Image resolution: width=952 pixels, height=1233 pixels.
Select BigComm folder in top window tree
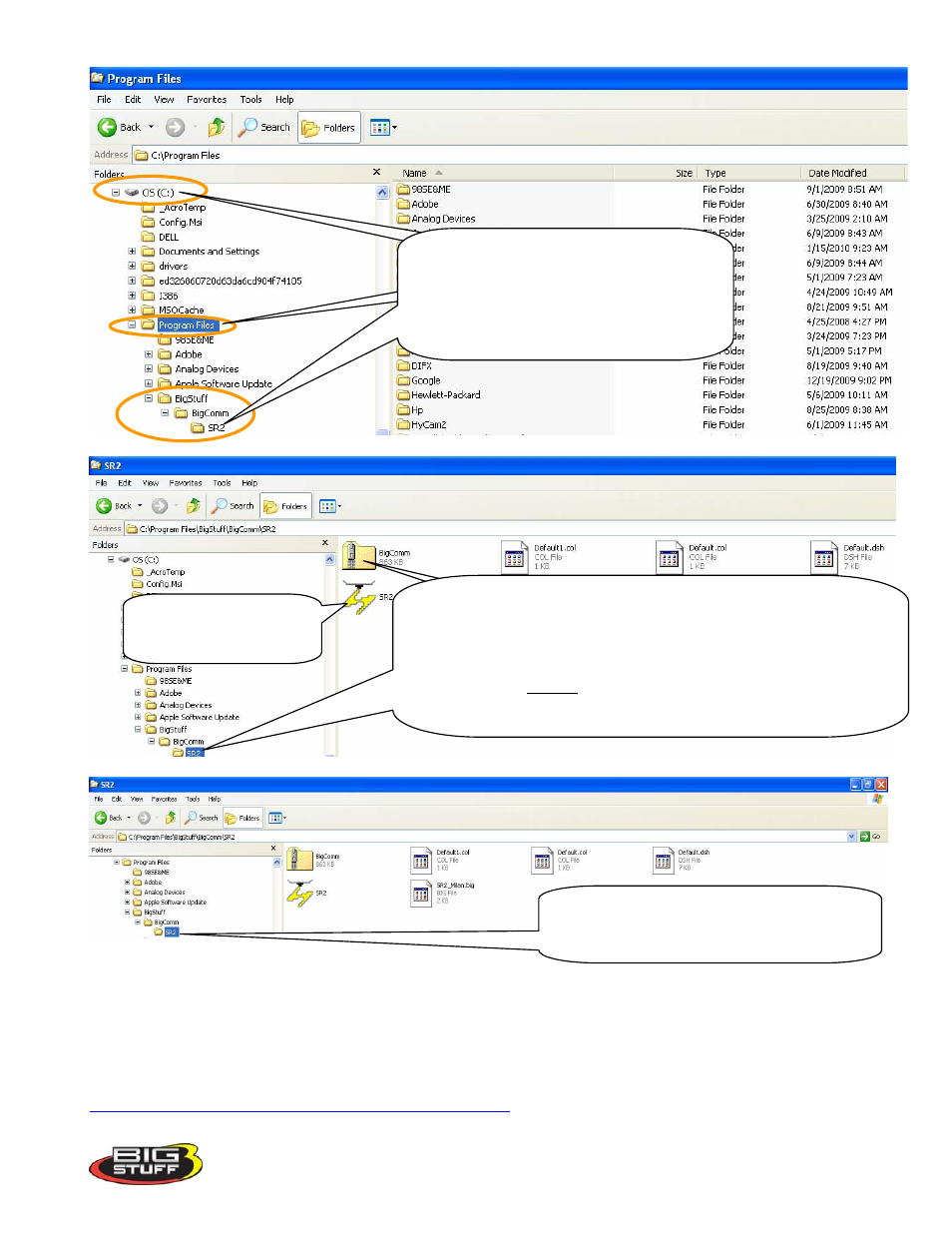[x=202, y=413]
